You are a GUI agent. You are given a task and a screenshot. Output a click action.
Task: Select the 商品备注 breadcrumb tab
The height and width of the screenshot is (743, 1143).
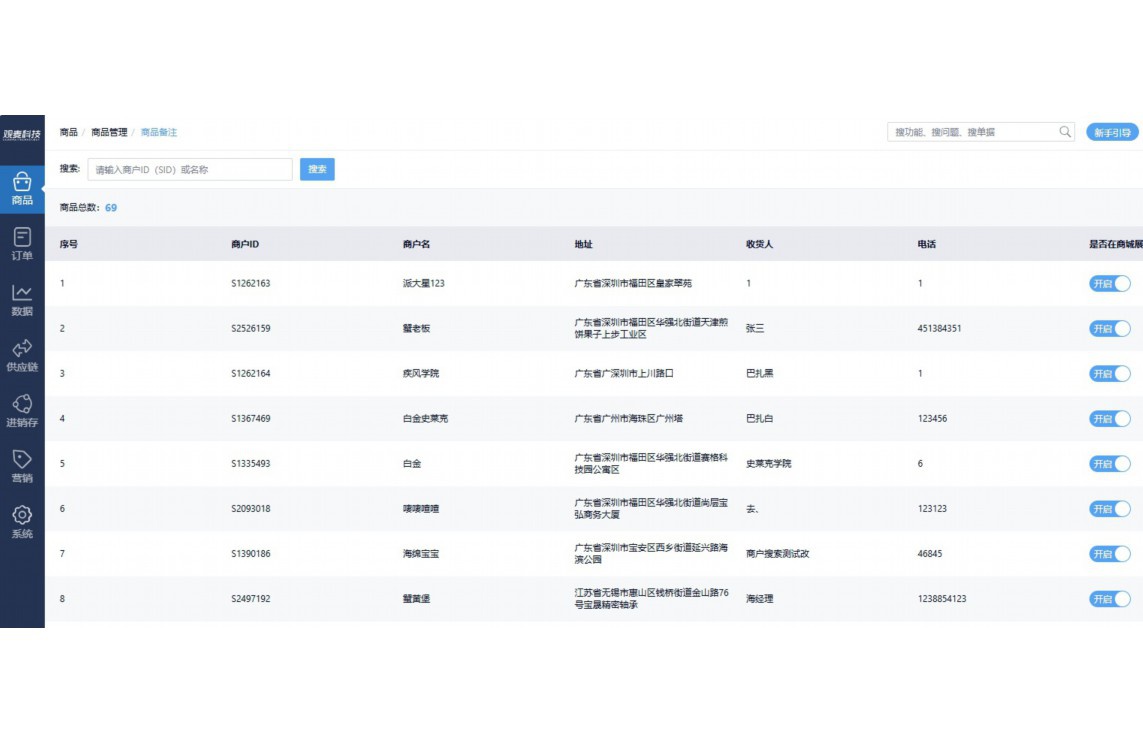tap(160, 131)
